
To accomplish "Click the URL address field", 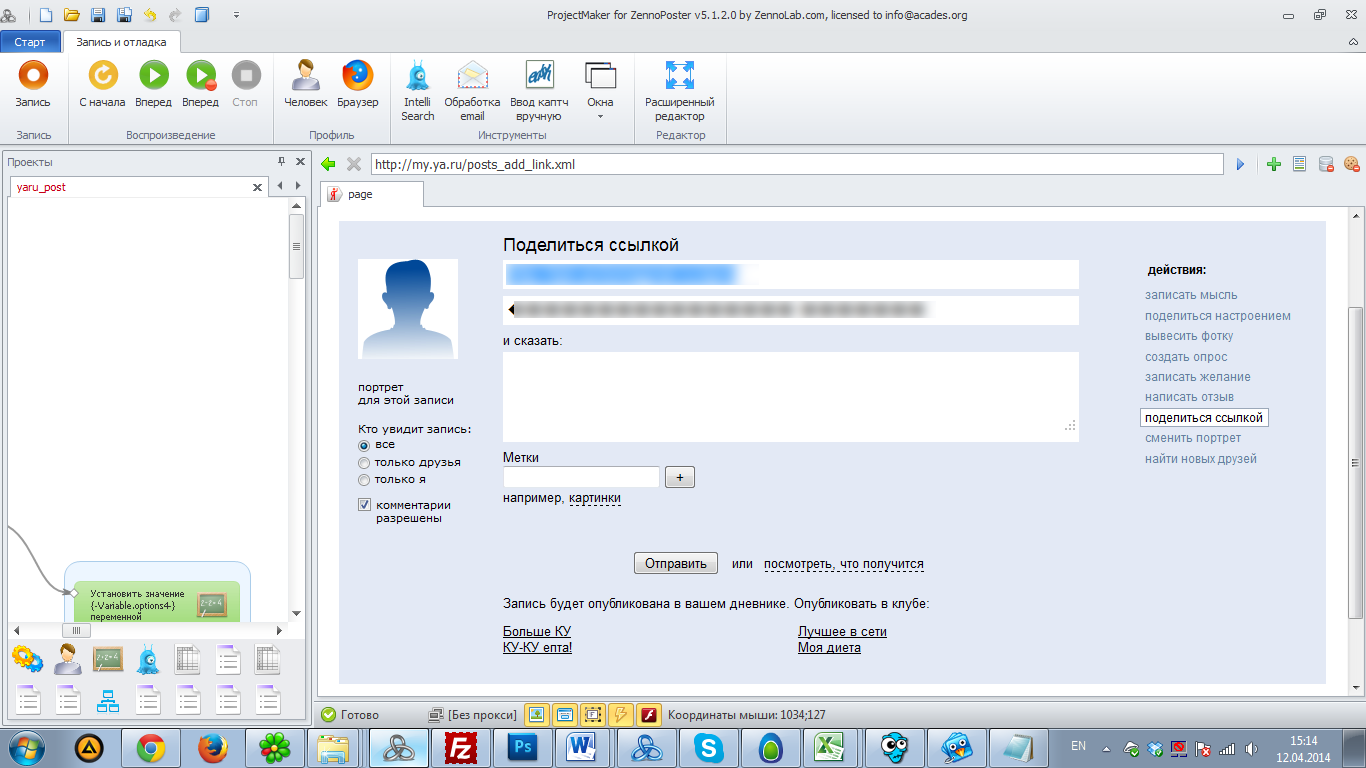I will click(x=797, y=164).
